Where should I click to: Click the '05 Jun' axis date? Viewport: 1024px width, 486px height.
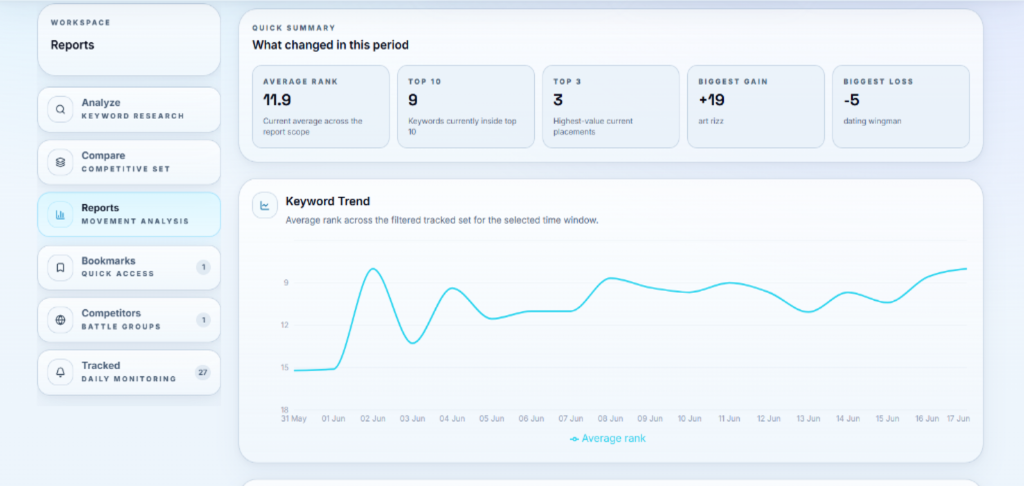pyautogui.click(x=492, y=418)
